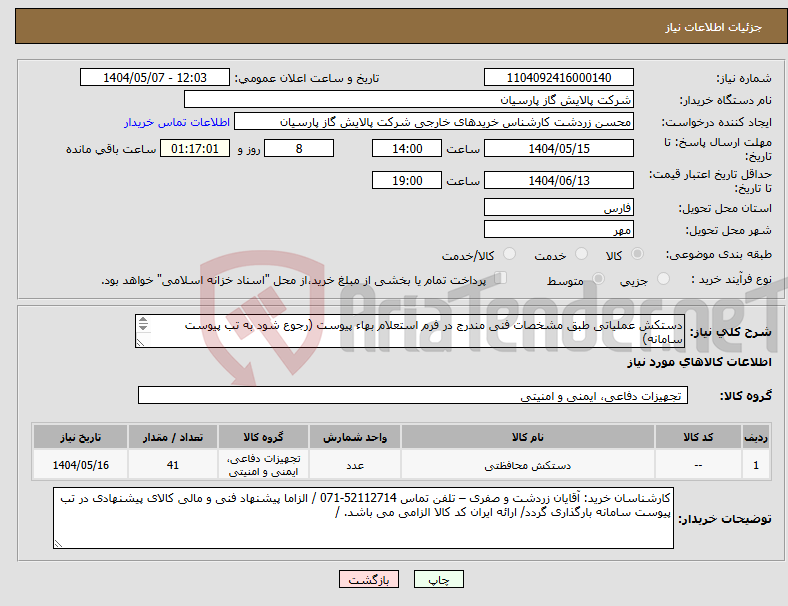This screenshot has height=606, width=788.
Task: Click the چاپ print button
Action: [439, 579]
